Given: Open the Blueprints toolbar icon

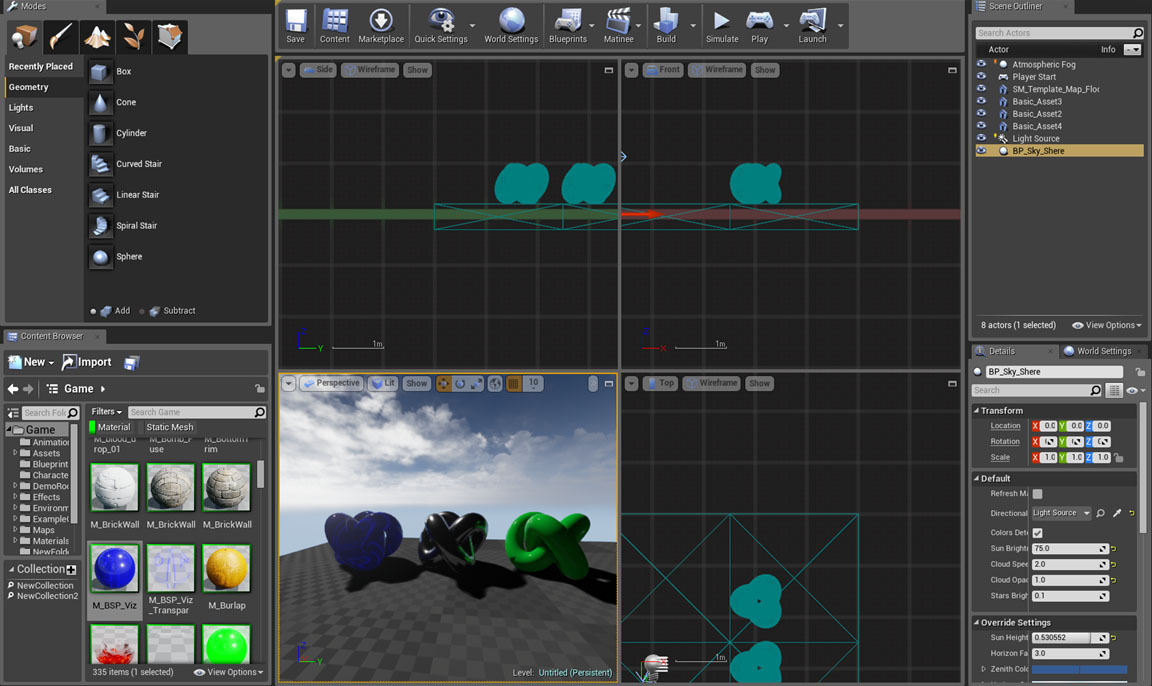Looking at the screenshot, I should 568,22.
